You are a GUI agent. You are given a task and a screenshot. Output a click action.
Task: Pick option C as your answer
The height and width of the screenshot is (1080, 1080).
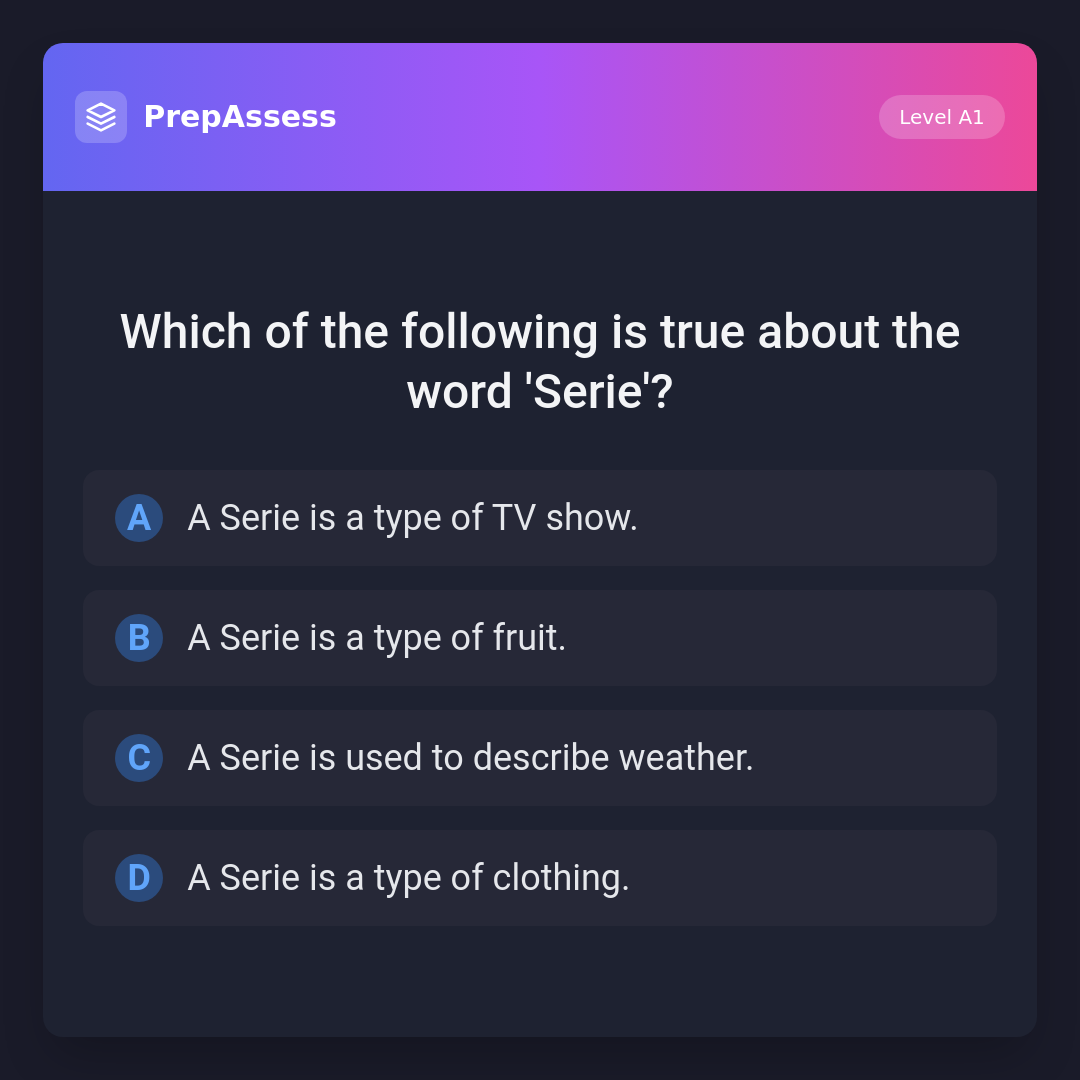point(540,758)
